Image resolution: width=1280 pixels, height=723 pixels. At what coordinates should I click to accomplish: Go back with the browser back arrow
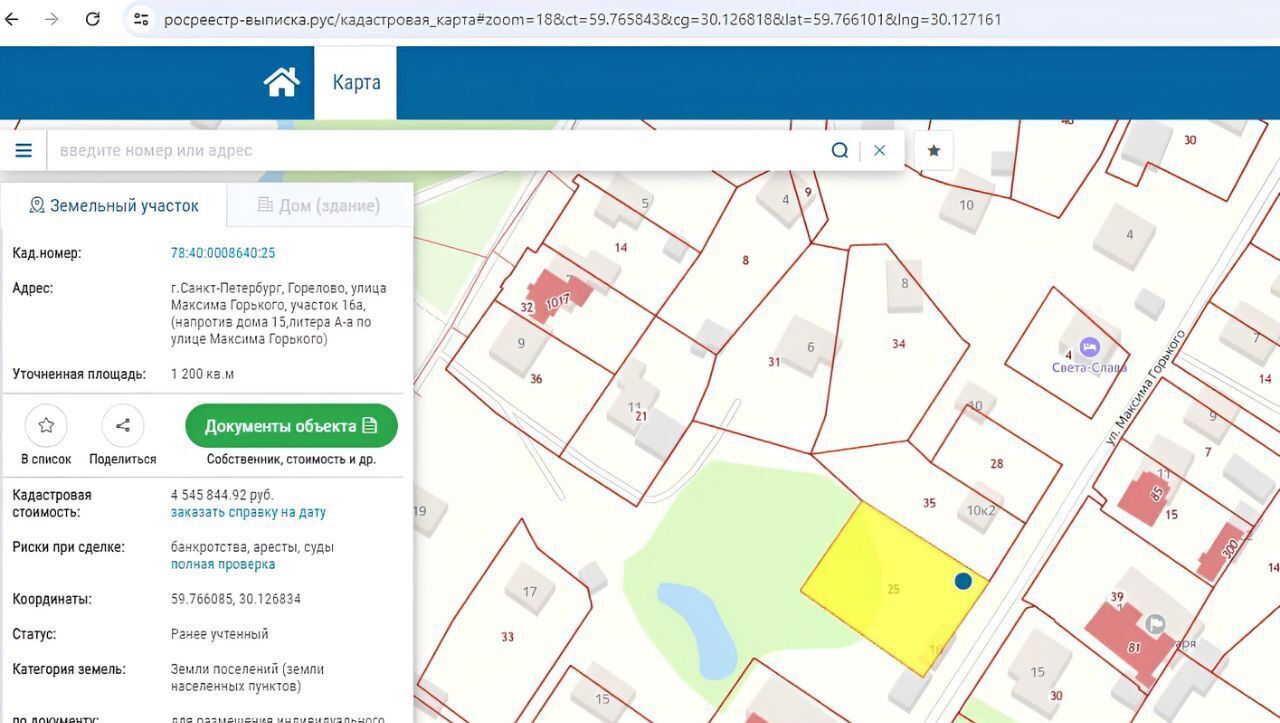[x=12, y=19]
